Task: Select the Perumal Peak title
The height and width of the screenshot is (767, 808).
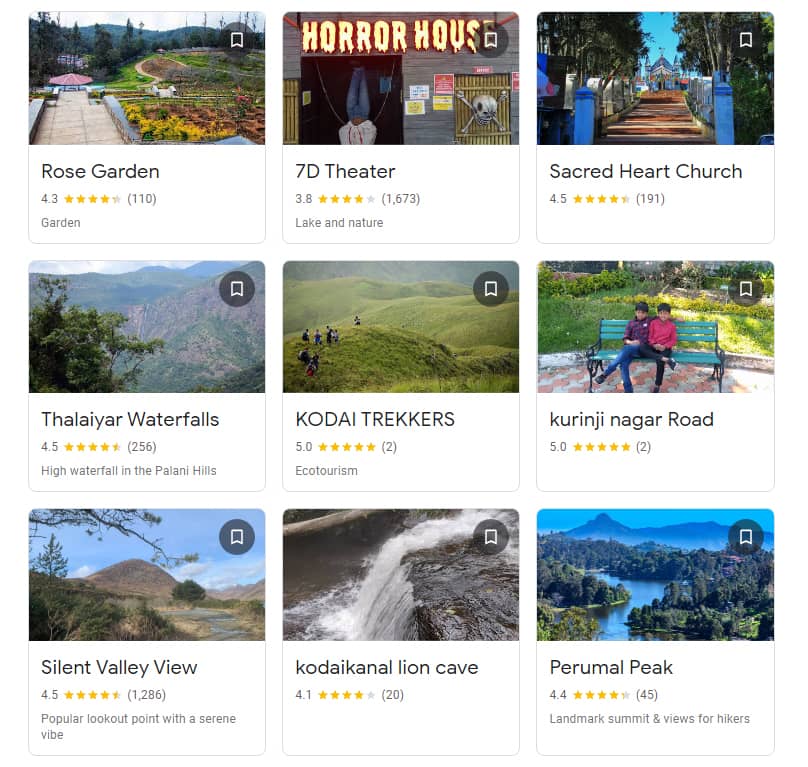Action: tap(611, 668)
